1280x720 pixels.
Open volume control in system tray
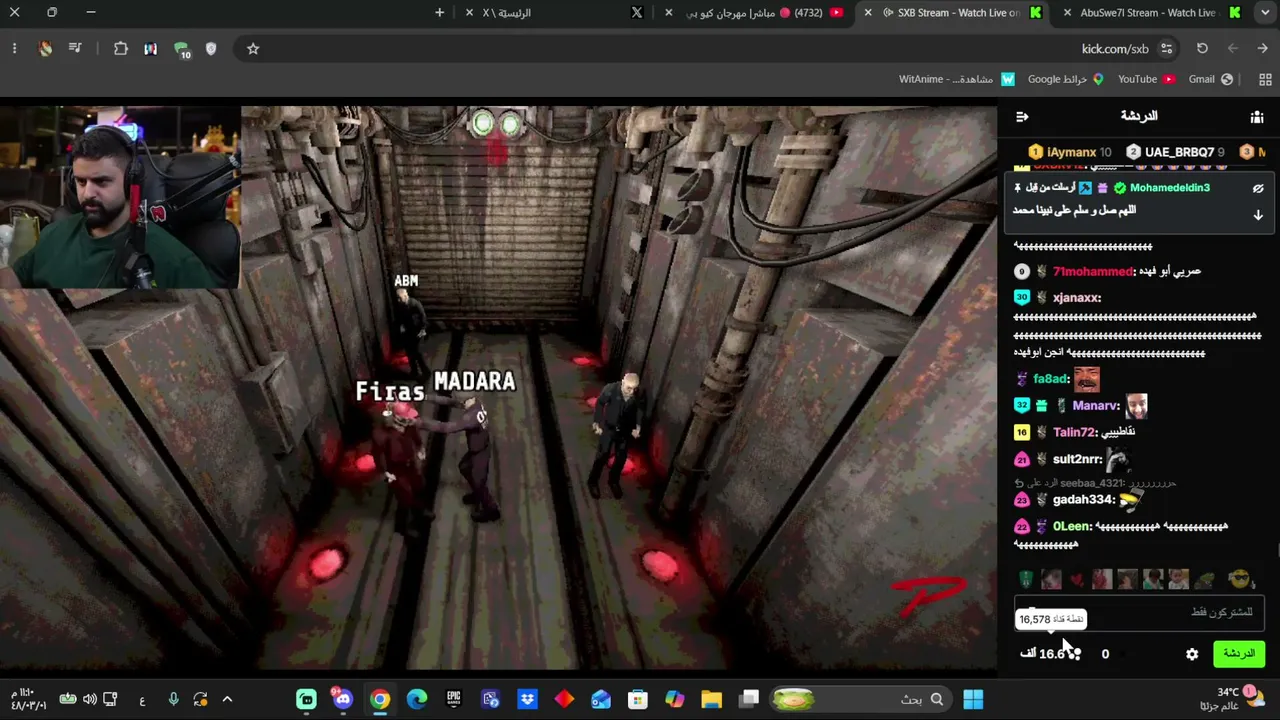coord(90,699)
